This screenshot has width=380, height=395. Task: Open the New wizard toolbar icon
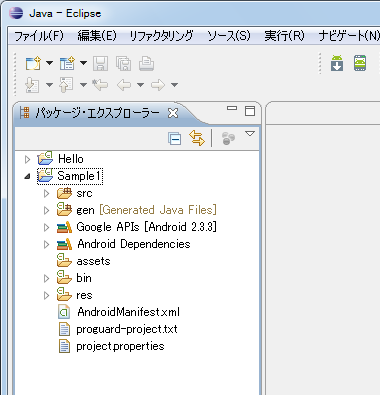[33, 63]
